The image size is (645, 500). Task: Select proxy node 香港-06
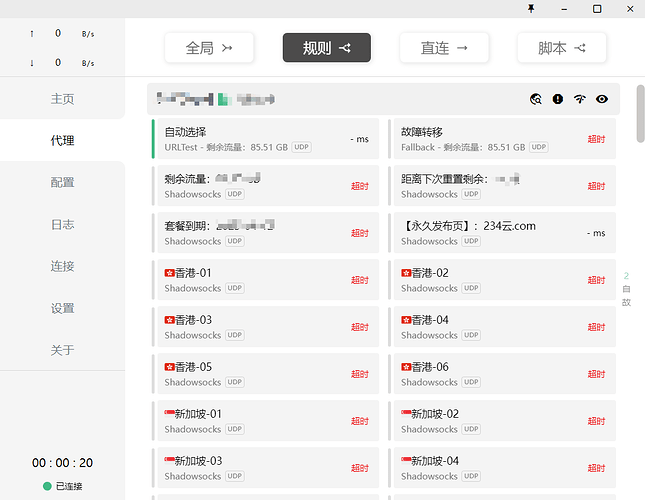(502, 373)
